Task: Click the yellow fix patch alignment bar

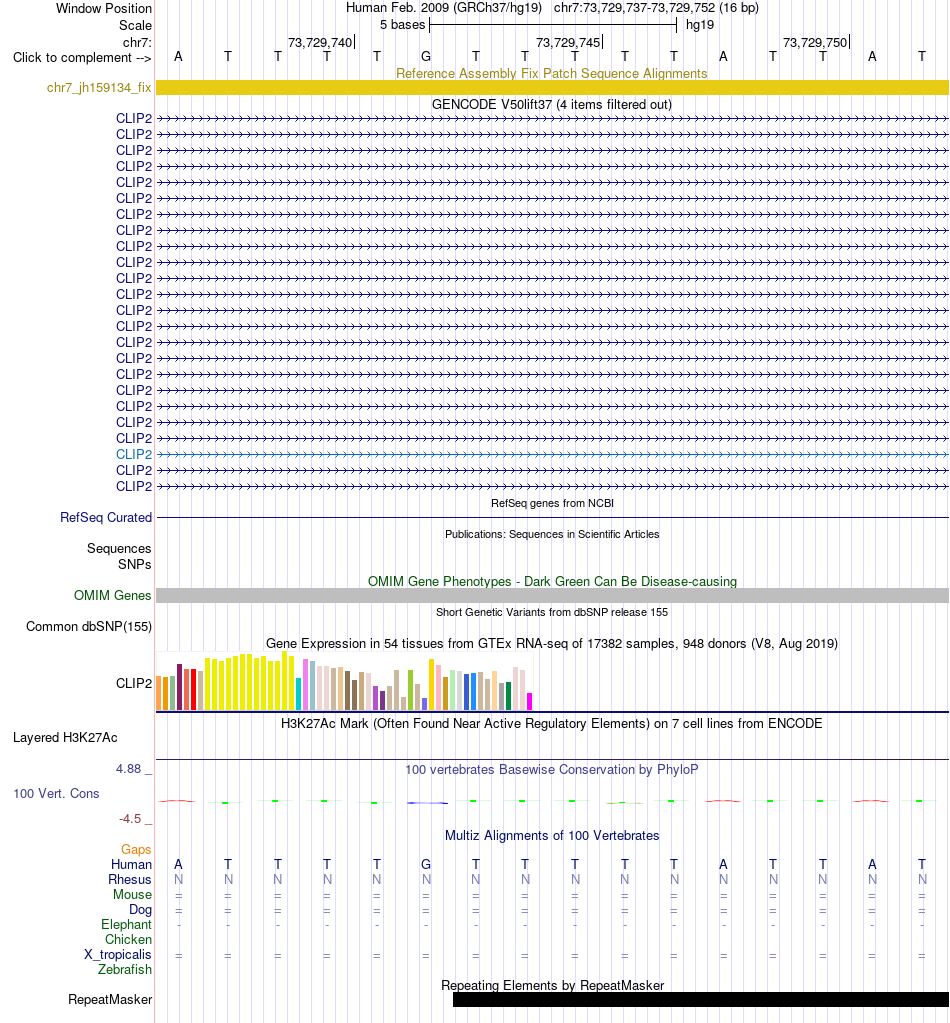Action: 552,87
